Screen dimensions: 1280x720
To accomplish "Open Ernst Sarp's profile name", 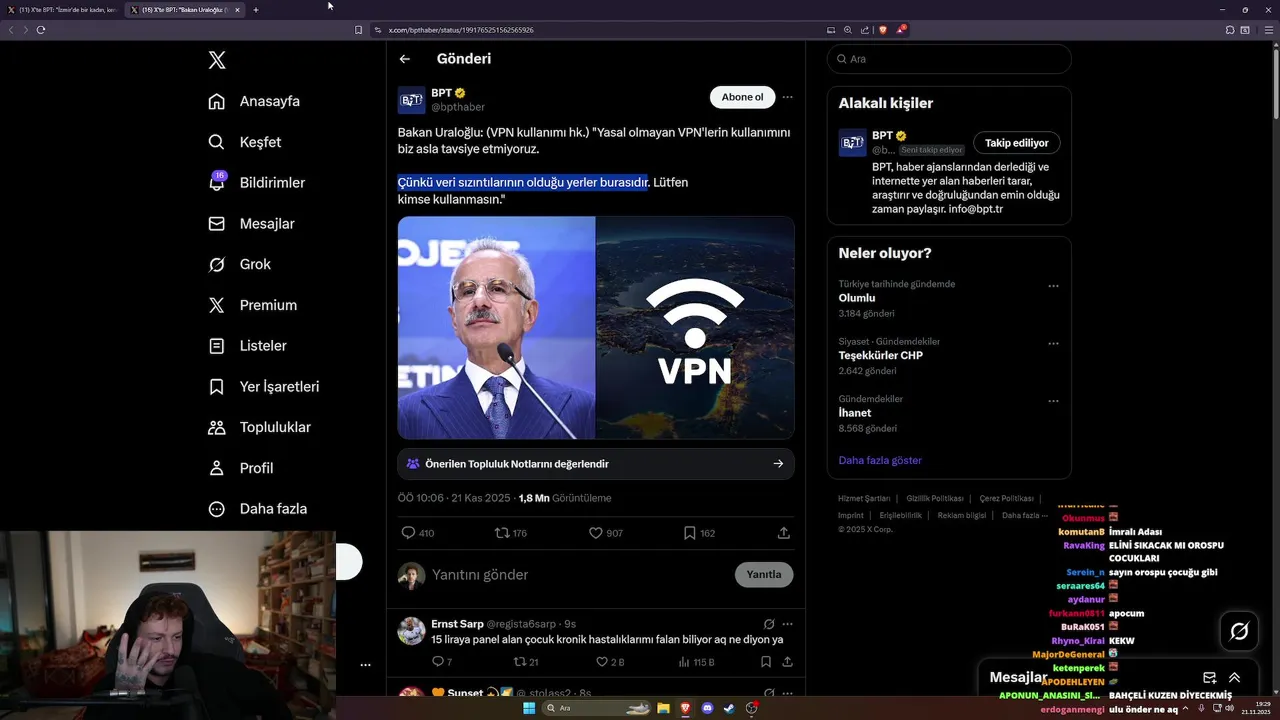I will tap(457, 624).
